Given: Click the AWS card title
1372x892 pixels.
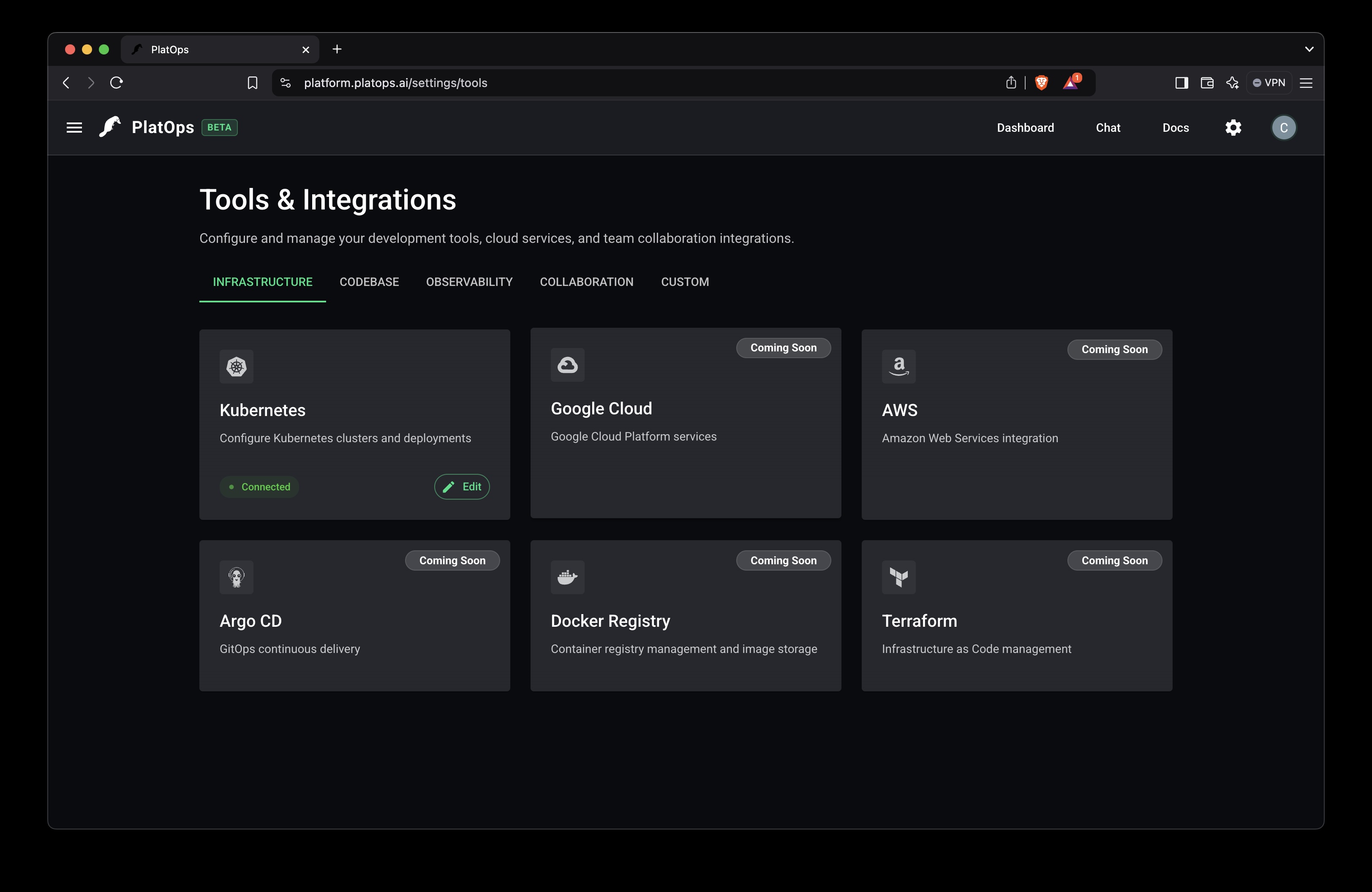Looking at the screenshot, I should (899, 410).
